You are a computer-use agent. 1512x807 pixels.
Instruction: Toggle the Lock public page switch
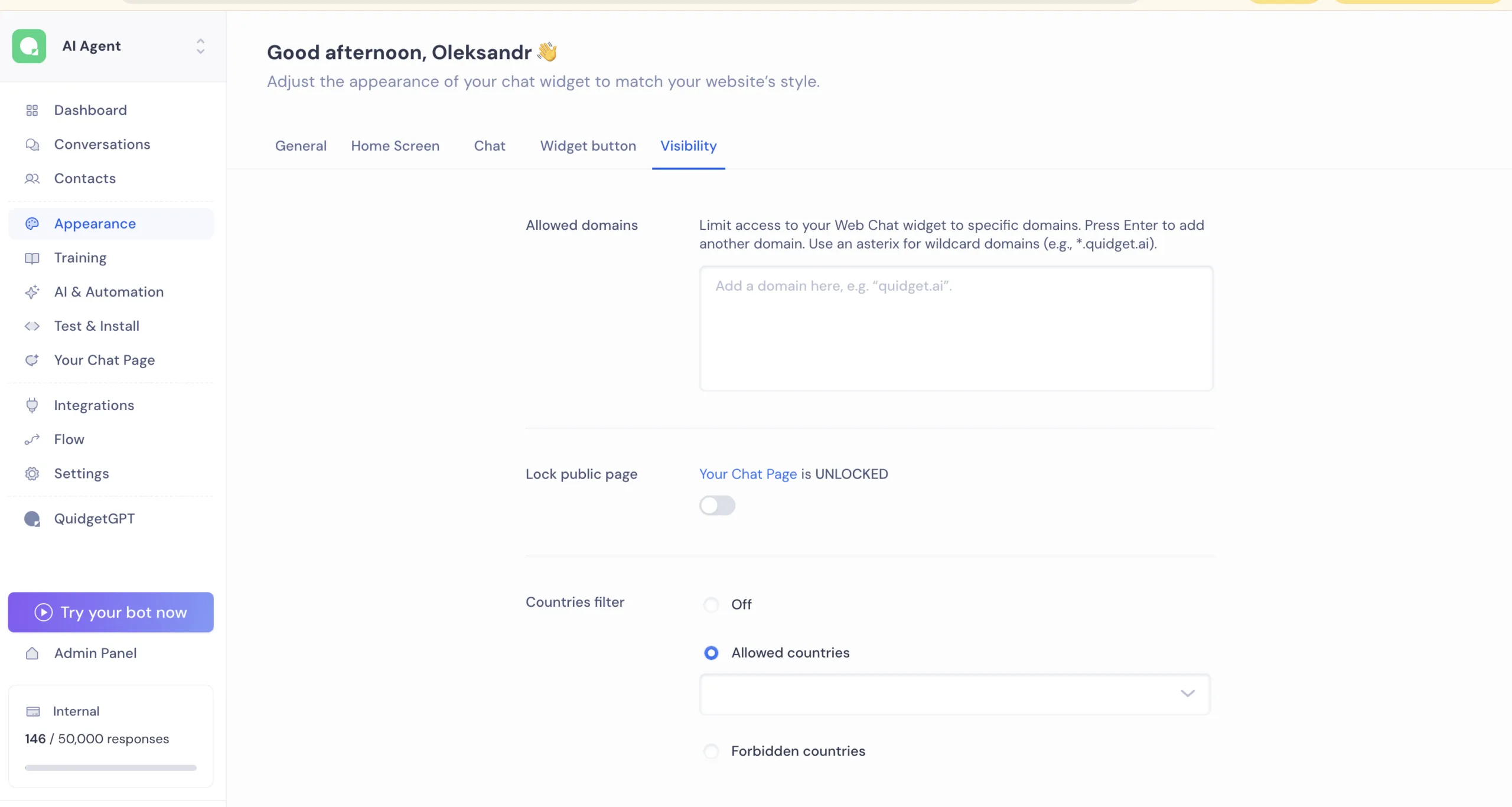[x=717, y=506]
